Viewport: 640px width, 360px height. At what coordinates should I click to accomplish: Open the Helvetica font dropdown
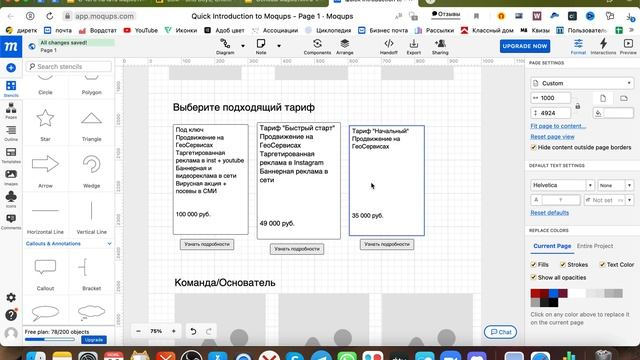pyautogui.click(x=562, y=185)
